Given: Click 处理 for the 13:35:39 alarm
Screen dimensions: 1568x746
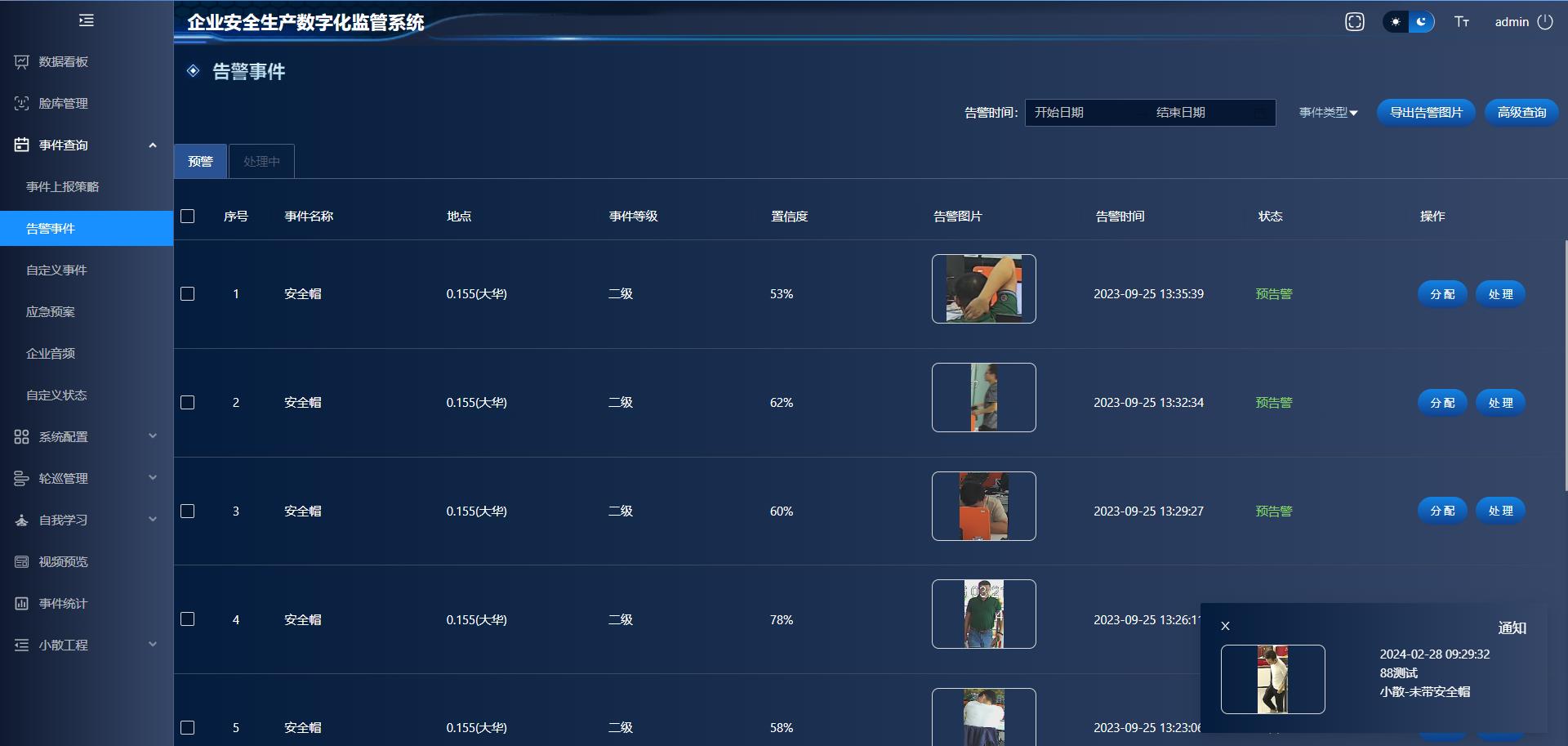Looking at the screenshot, I should [1500, 294].
